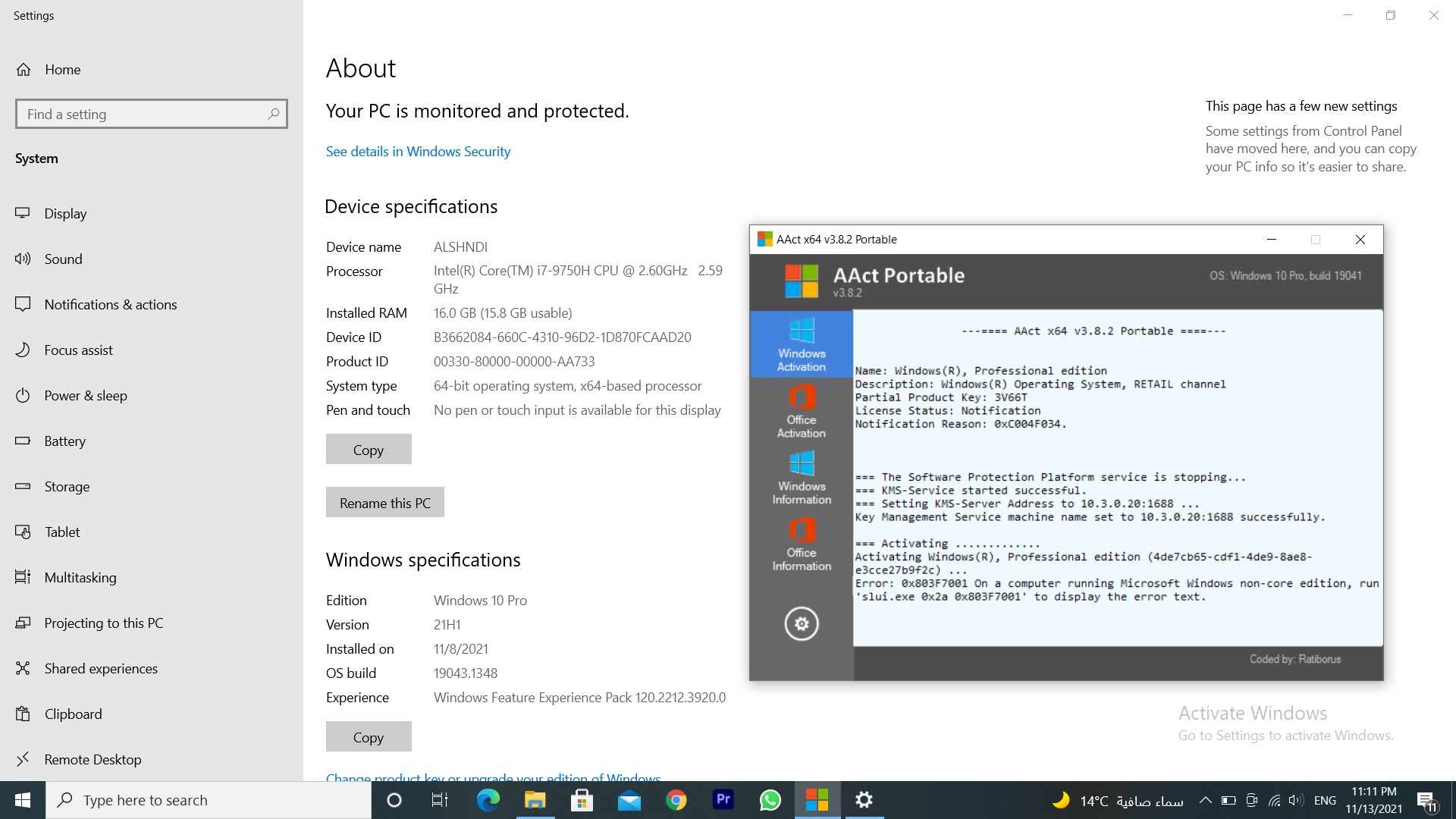Open See details in Windows Security
The width and height of the screenshot is (1456, 819).
pos(418,152)
